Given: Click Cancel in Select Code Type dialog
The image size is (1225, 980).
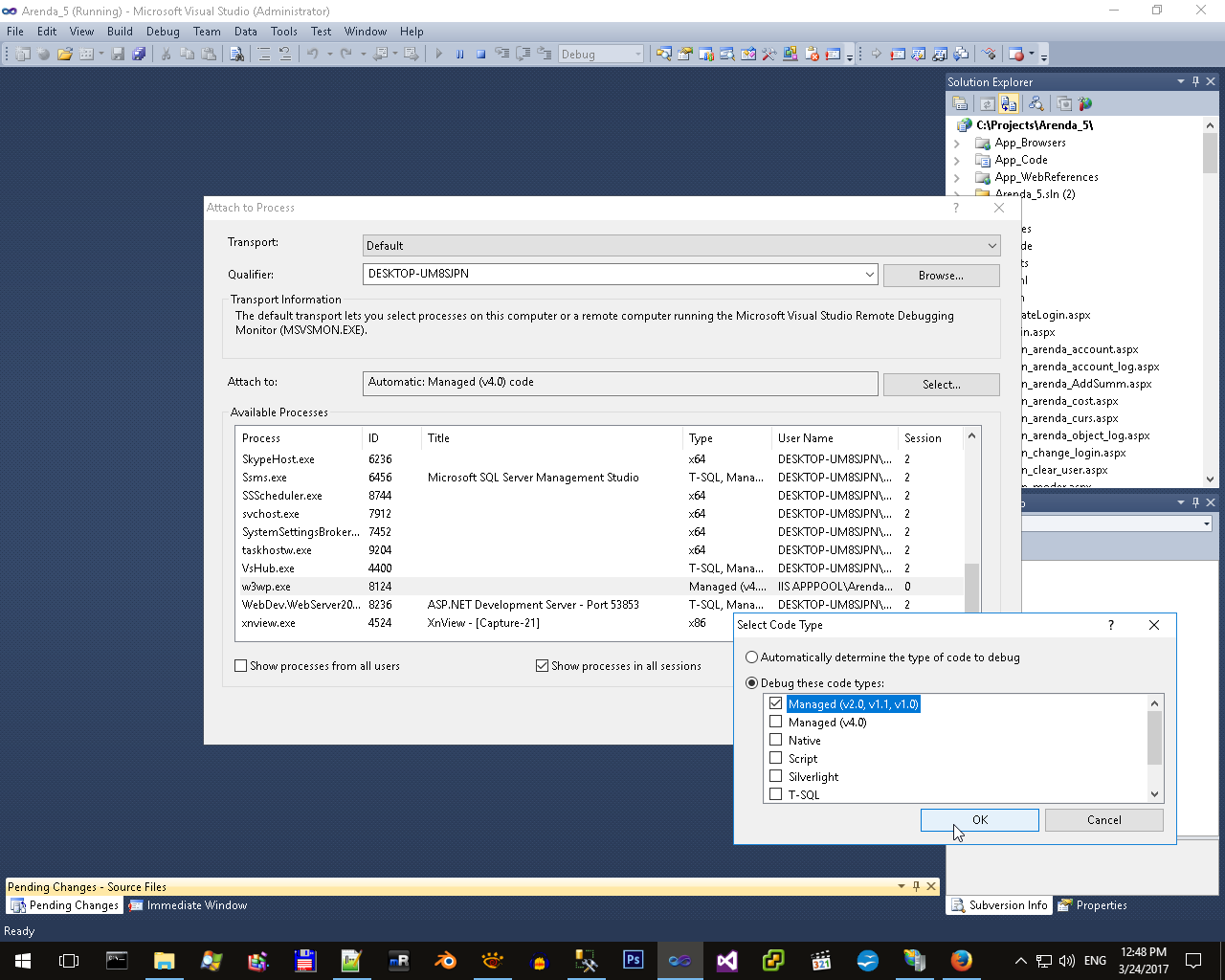Looking at the screenshot, I should point(1104,820).
